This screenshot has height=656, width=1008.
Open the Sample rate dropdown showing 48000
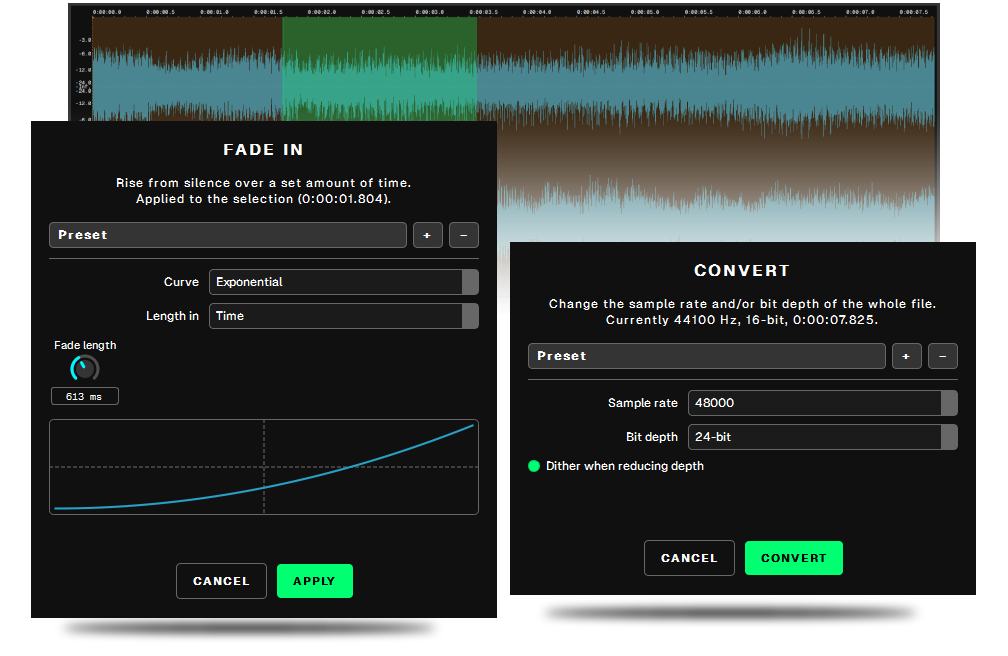tap(823, 403)
